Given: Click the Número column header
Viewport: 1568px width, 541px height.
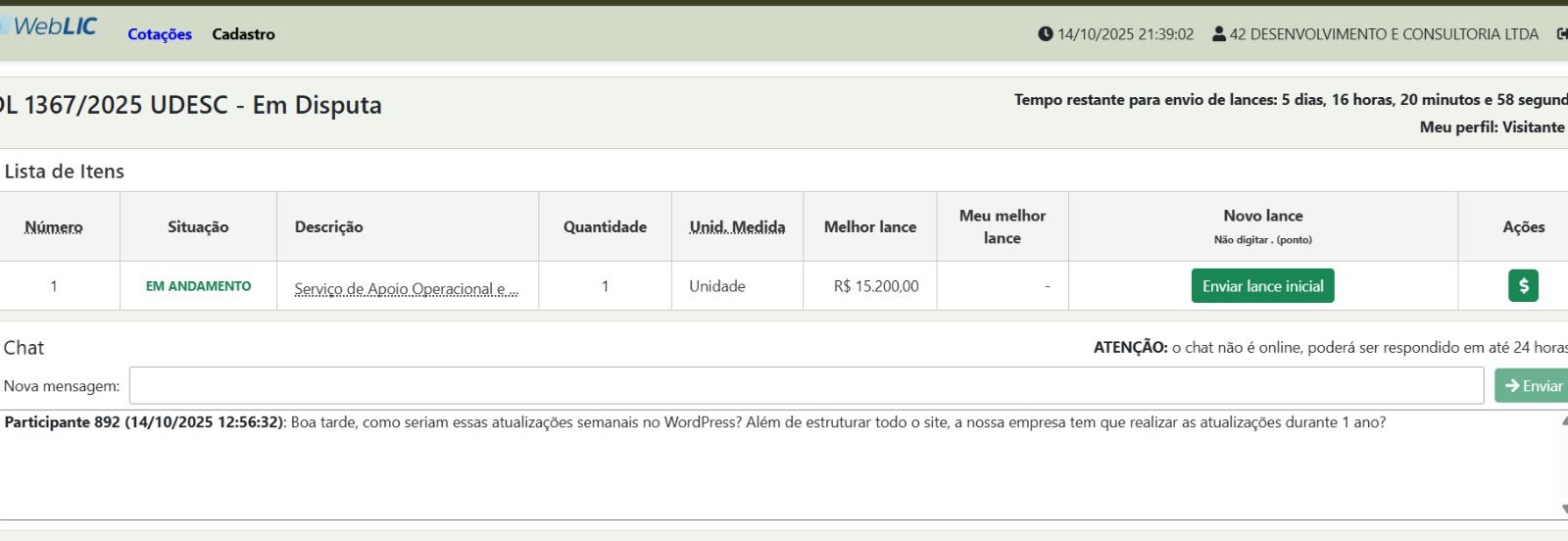Looking at the screenshot, I should point(54,227).
